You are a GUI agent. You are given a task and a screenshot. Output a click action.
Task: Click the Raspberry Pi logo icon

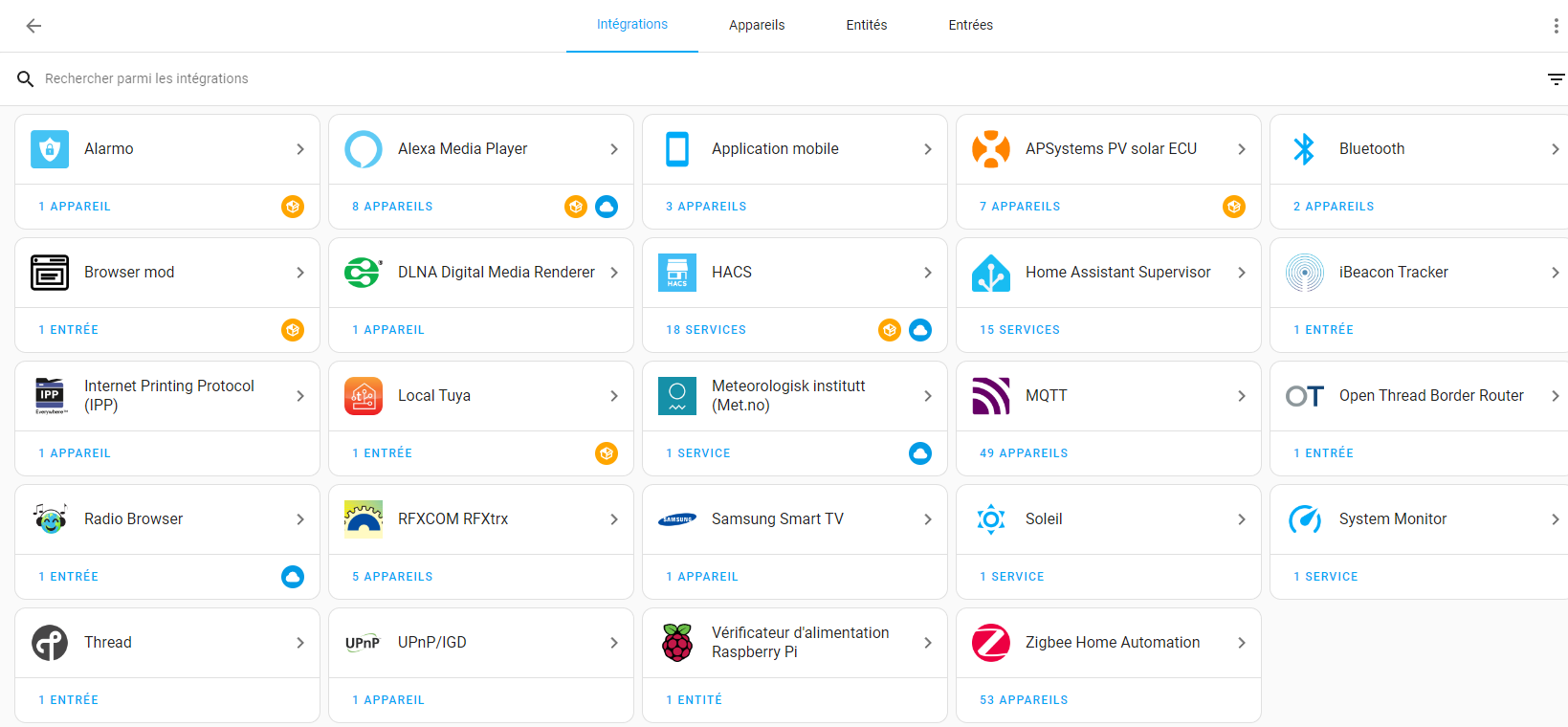[677, 643]
